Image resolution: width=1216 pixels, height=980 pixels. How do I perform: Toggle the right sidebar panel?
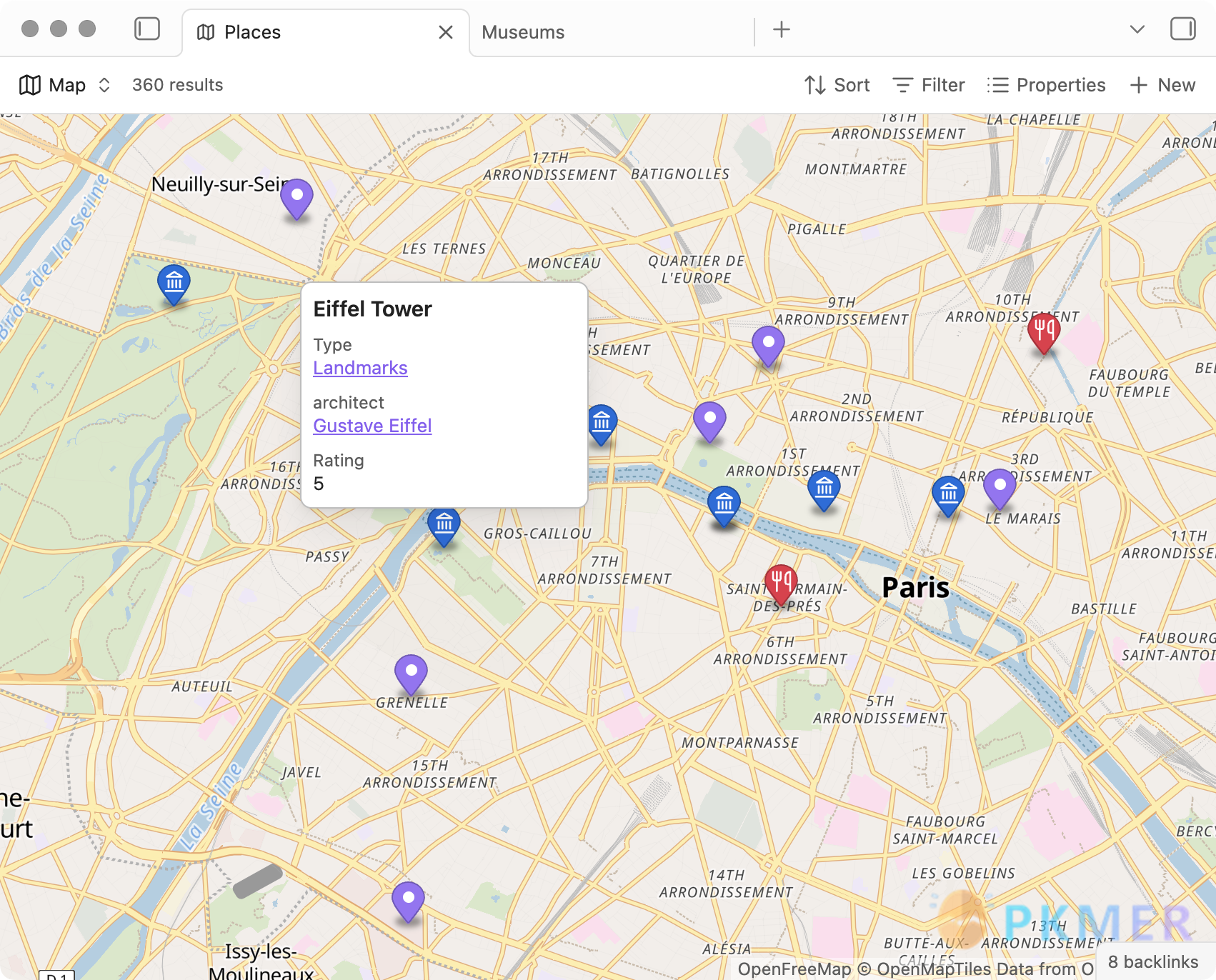[1182, 29]
